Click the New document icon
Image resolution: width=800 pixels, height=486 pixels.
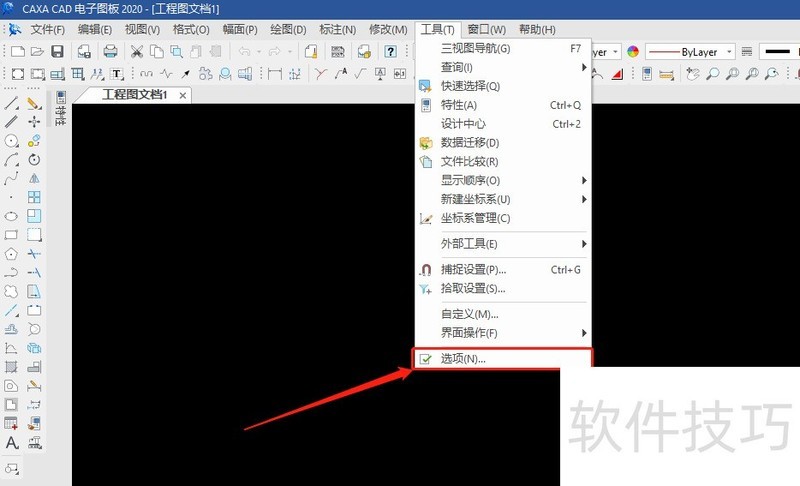coord(18,52)
